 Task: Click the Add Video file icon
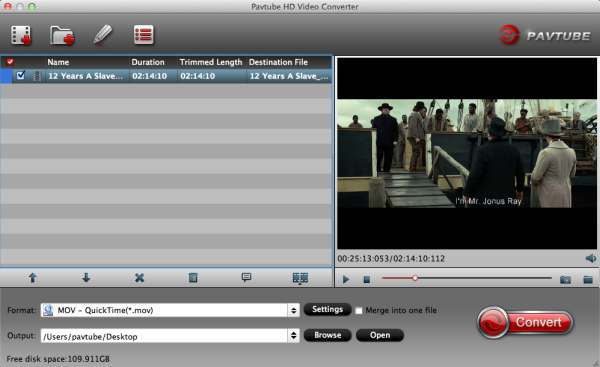21,35
